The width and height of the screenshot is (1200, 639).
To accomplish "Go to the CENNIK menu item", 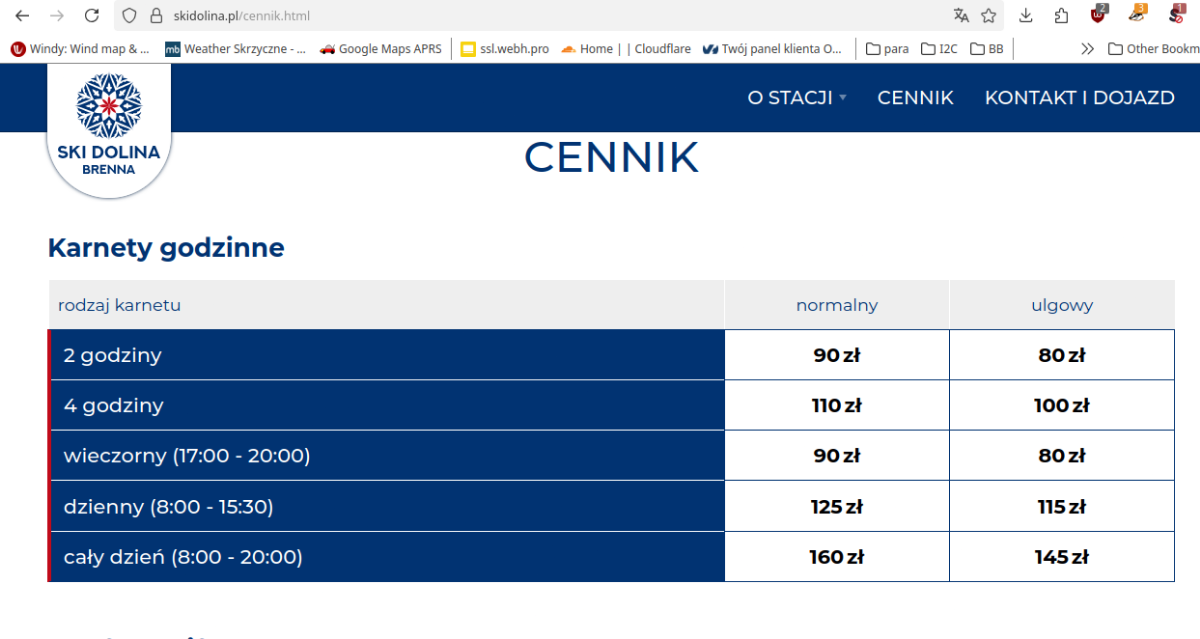I will coord(915,97).
